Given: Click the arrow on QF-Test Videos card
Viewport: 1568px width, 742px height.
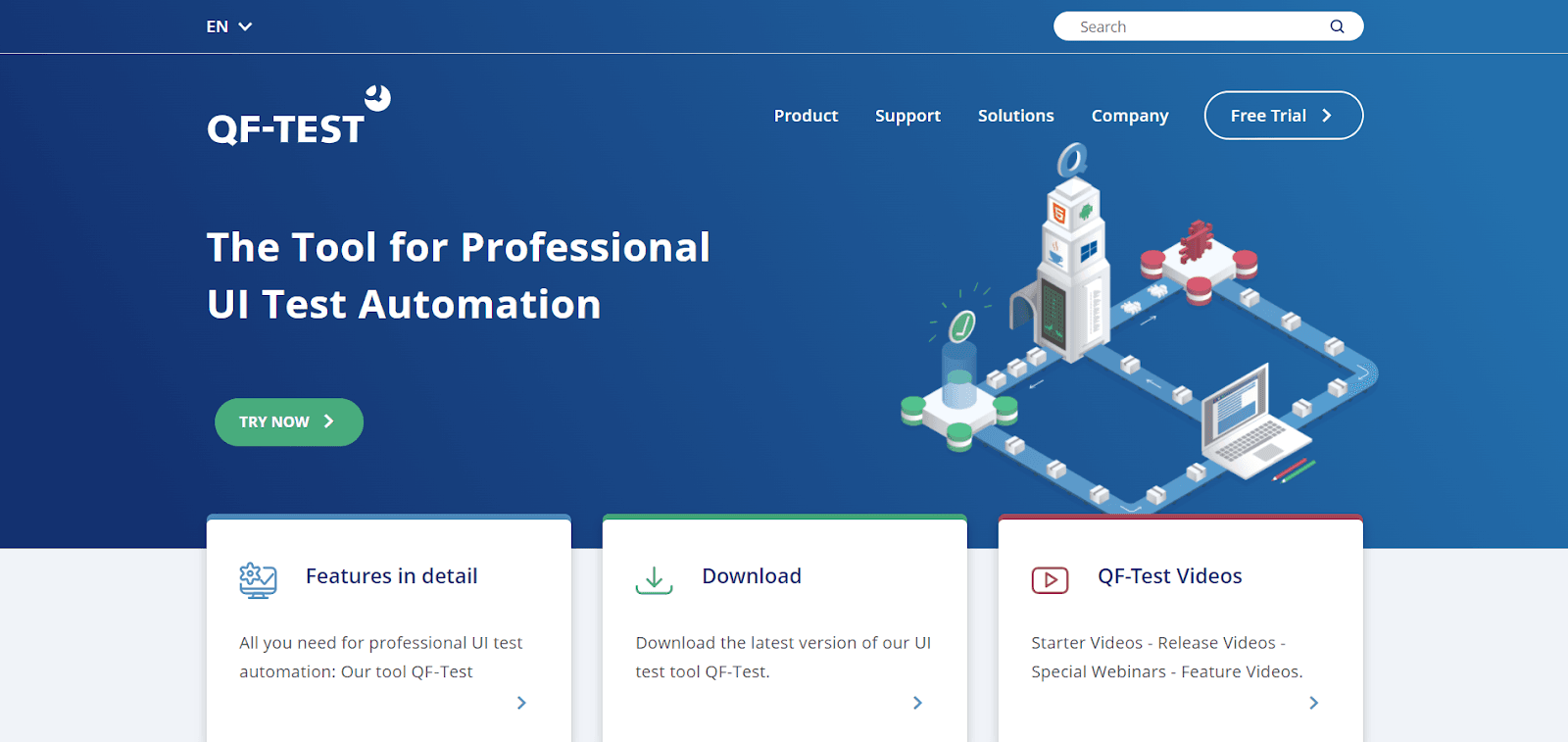Looking at the screenshot, I should [1313, 703].
